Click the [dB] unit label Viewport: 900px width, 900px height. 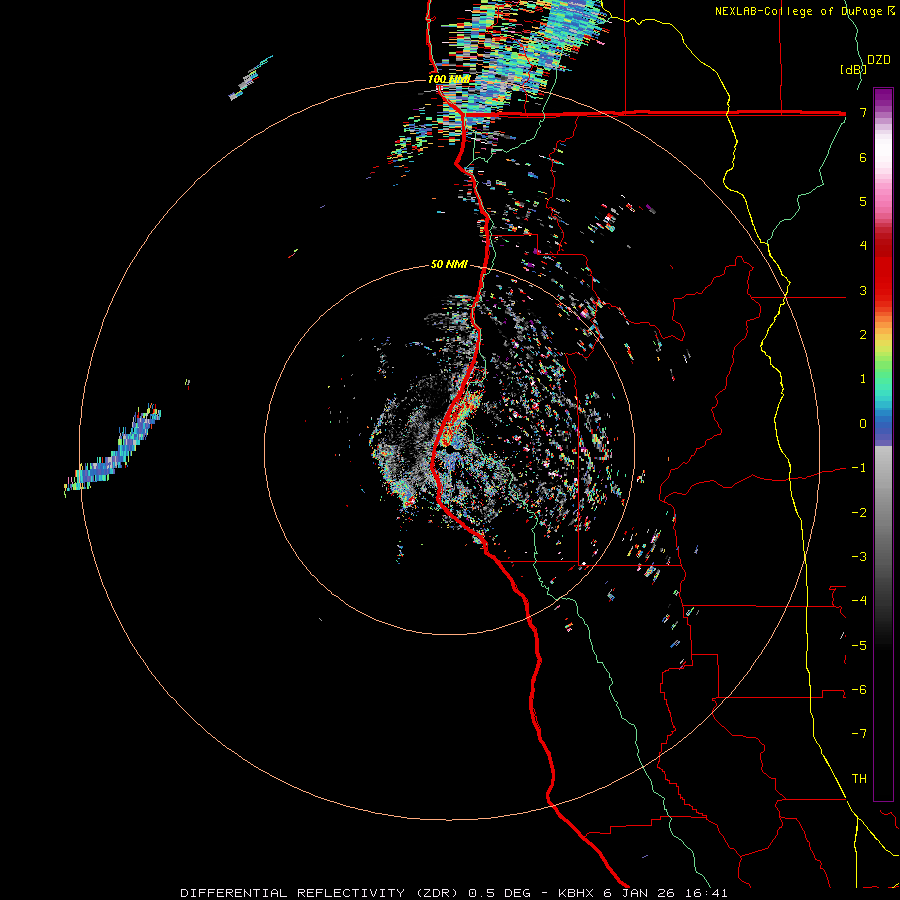click(x=852, y=69)
